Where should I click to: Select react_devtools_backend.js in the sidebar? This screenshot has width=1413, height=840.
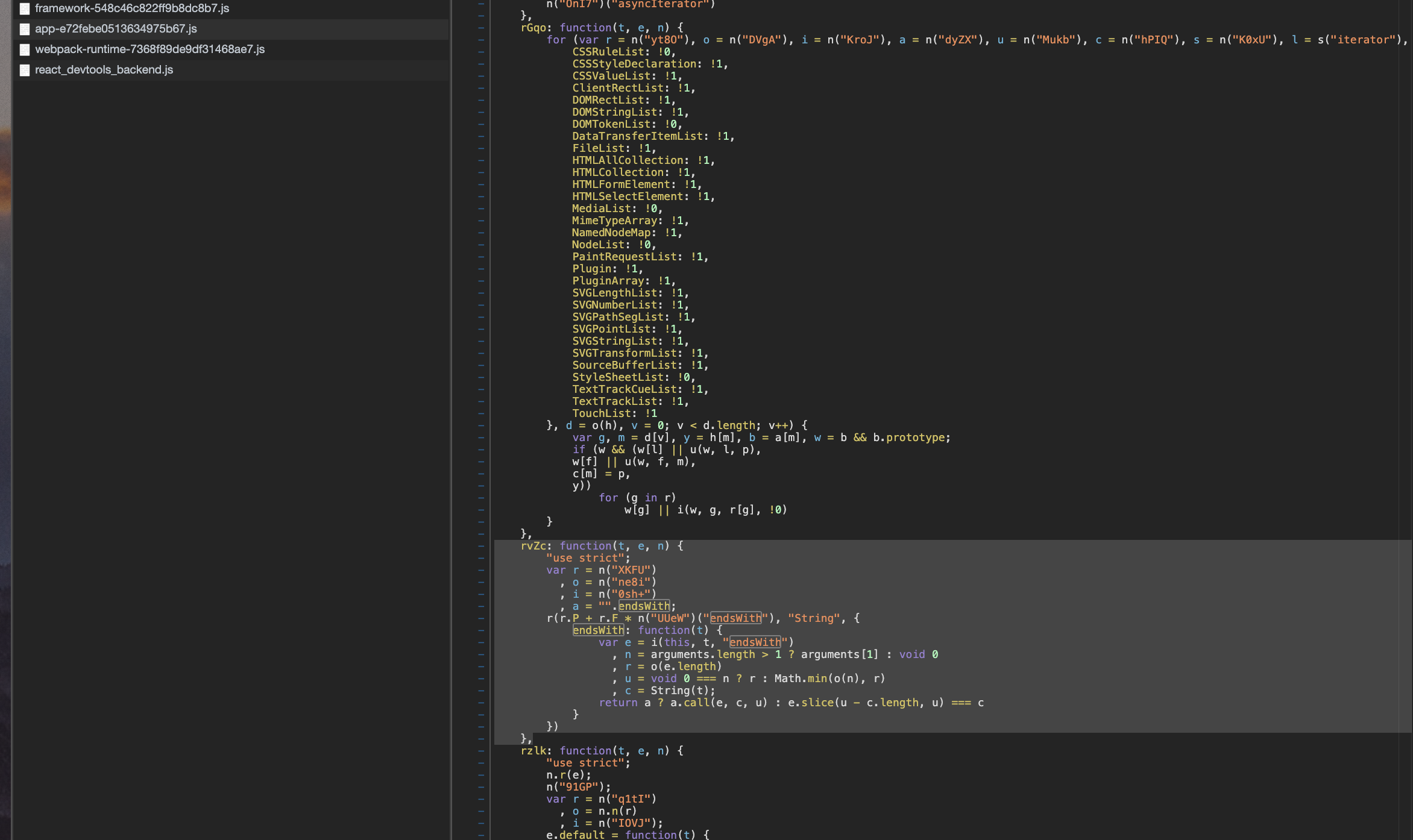point(104,70)
